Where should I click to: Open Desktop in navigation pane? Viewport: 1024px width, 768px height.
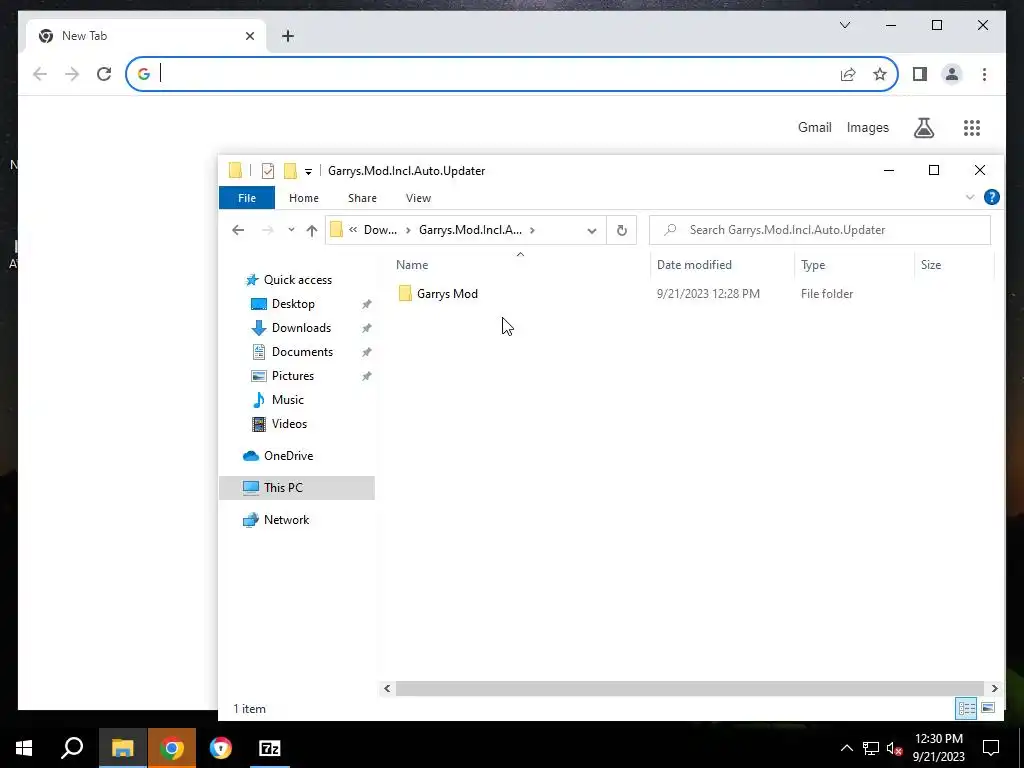(x=293, y=304)
